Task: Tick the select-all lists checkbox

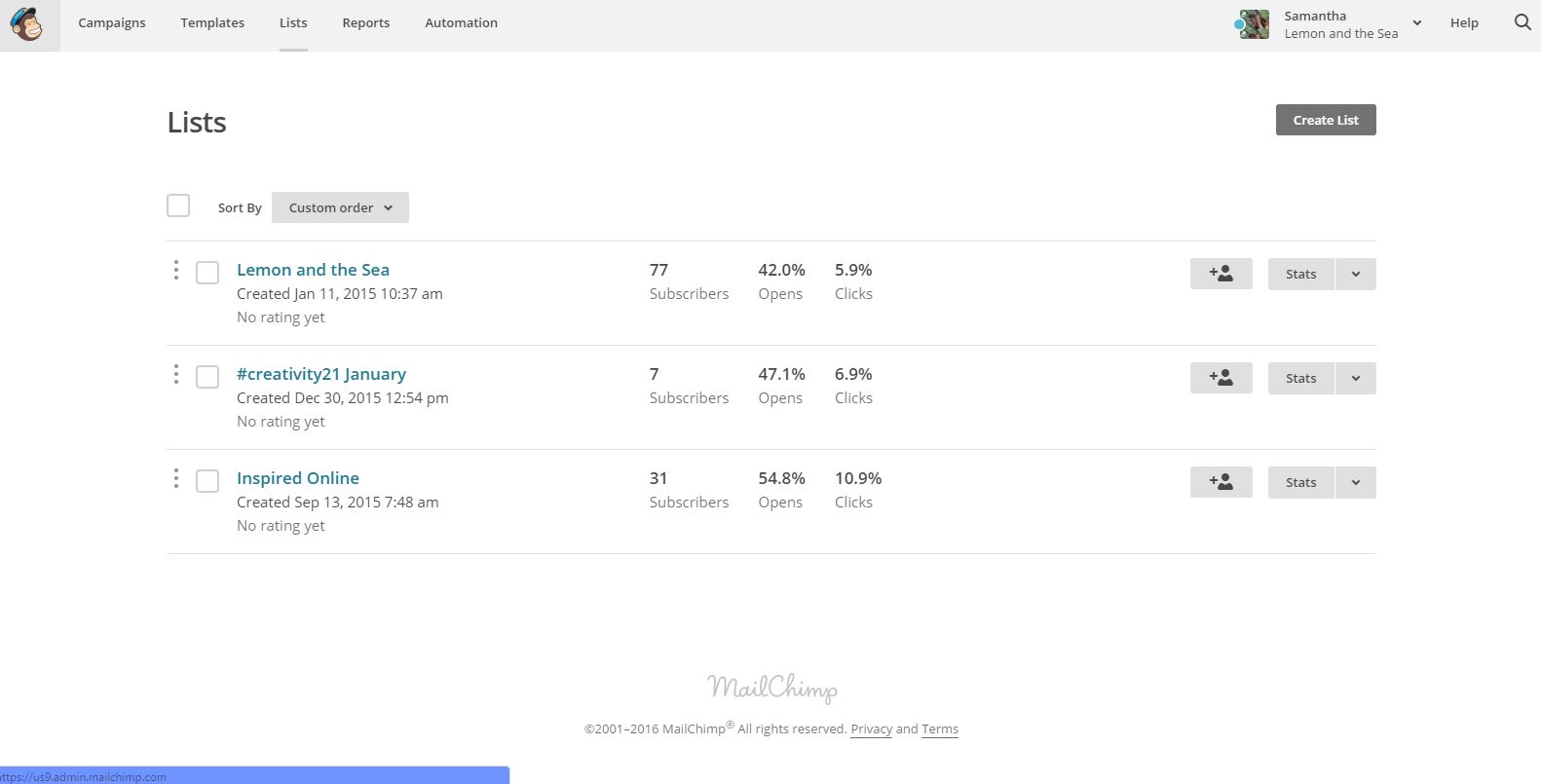Action: click(178, 205)
